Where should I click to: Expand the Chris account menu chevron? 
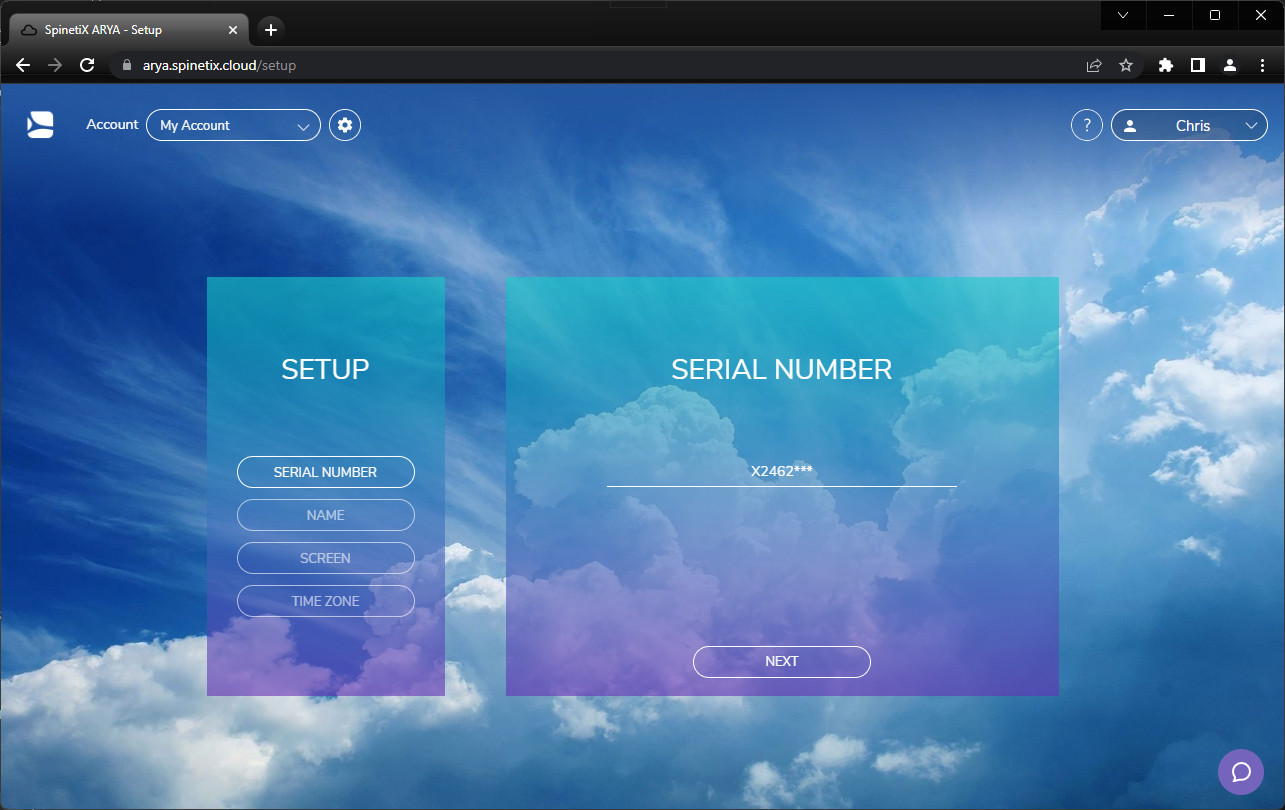pos(1250,124)
